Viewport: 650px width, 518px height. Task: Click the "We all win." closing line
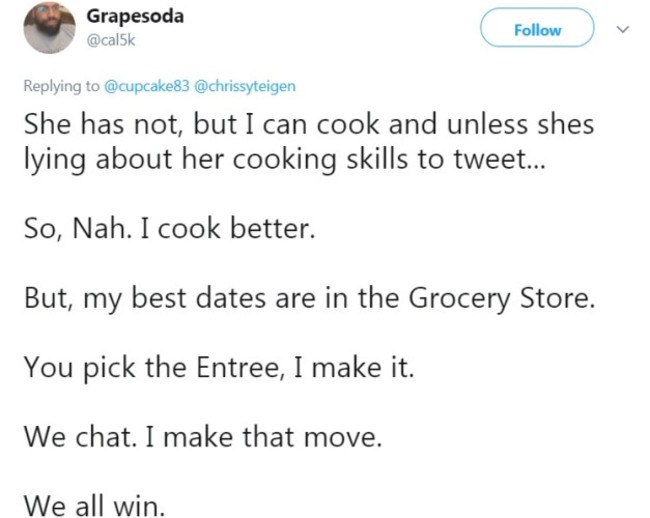click(x=94, y=505)
